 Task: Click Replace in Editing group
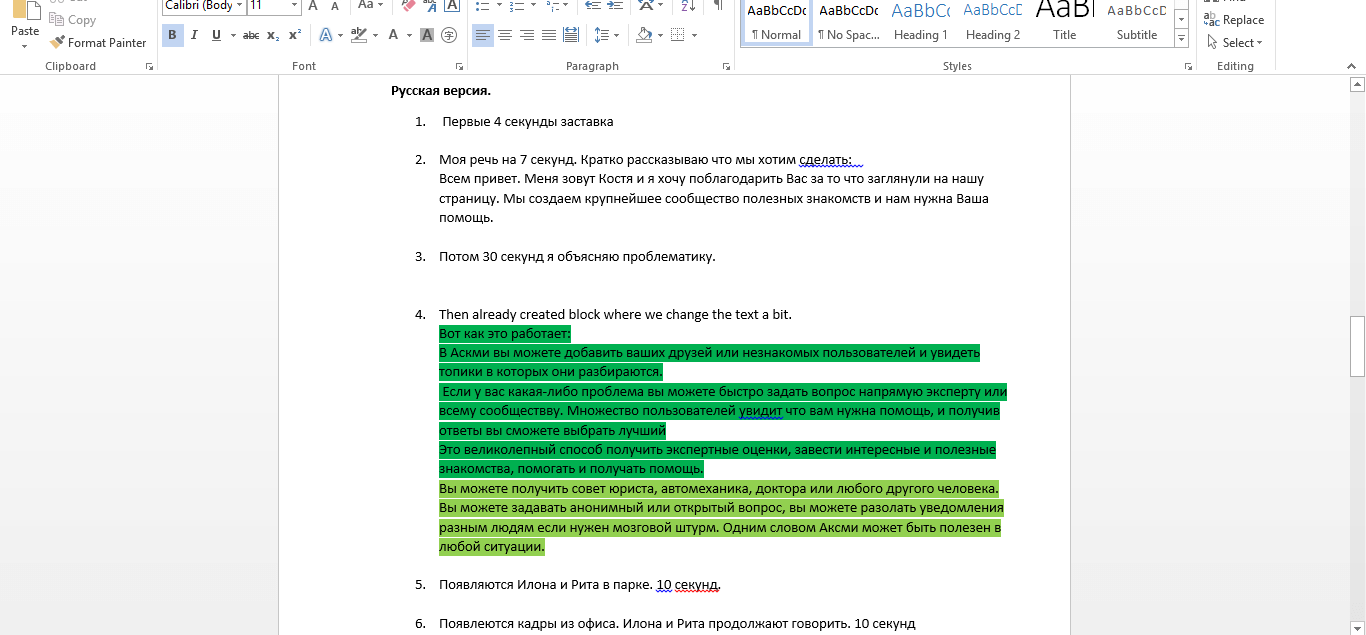point(1234,20)
